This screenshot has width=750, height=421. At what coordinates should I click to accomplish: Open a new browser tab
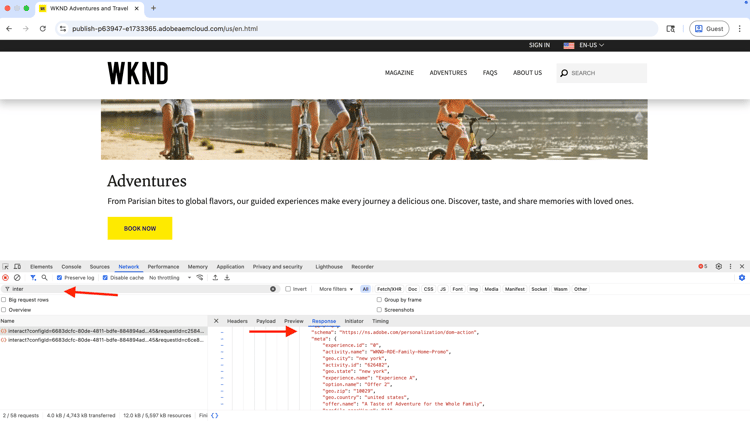point(153,8)
